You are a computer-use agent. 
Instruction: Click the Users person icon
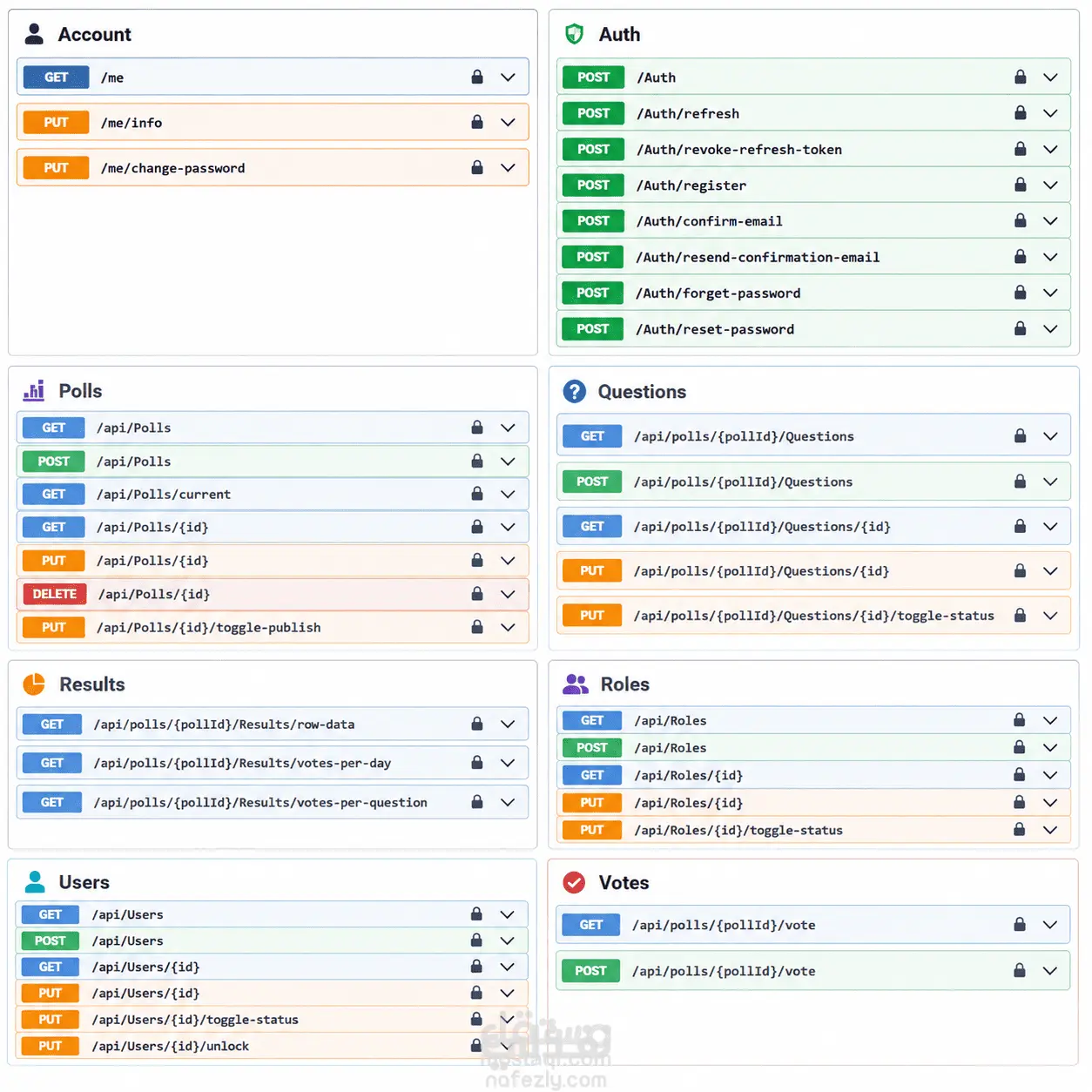click(x=35, y=882)
